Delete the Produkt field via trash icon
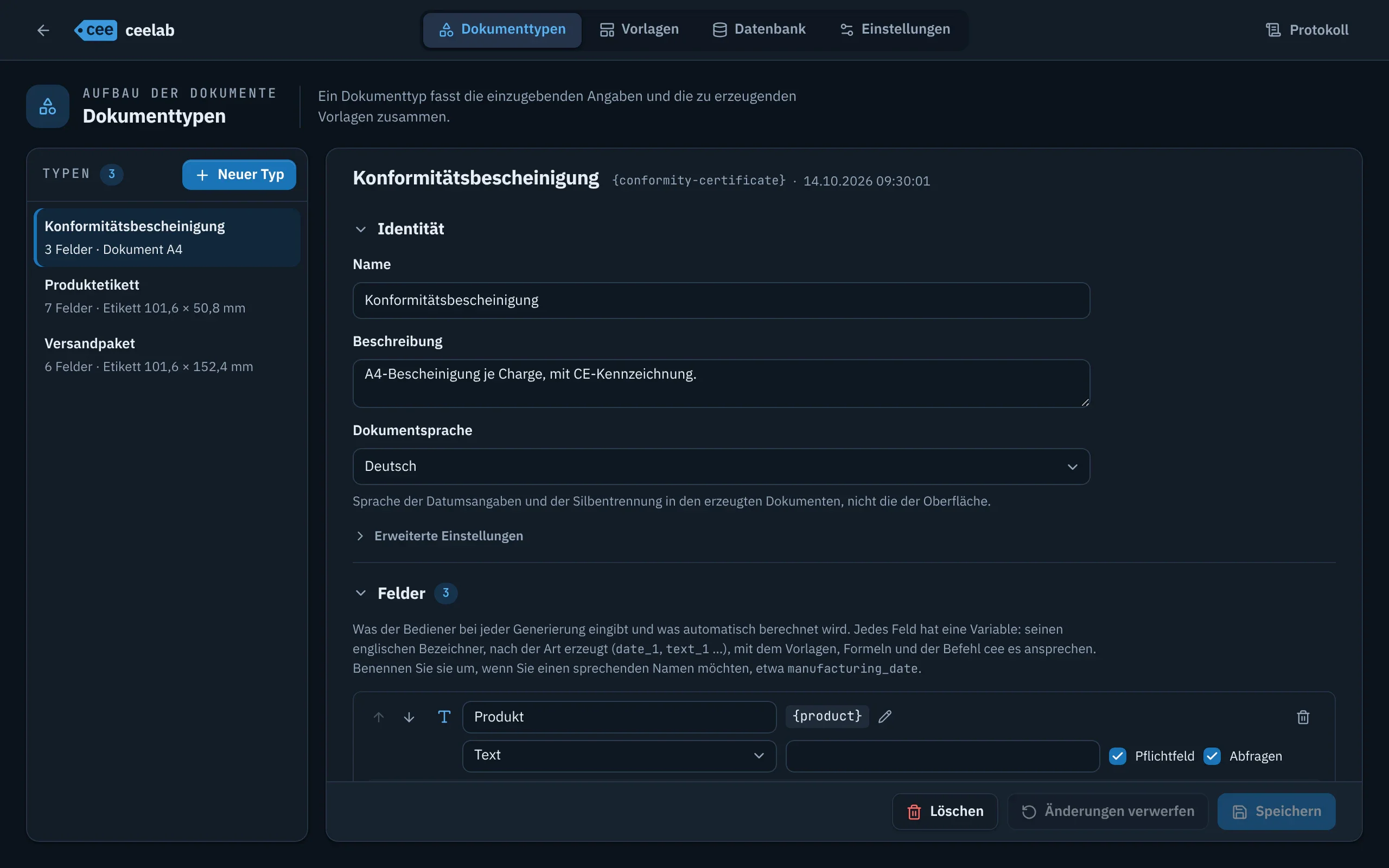The width and height of the screenshot is (1389, 868). (x=1303, y=717)
